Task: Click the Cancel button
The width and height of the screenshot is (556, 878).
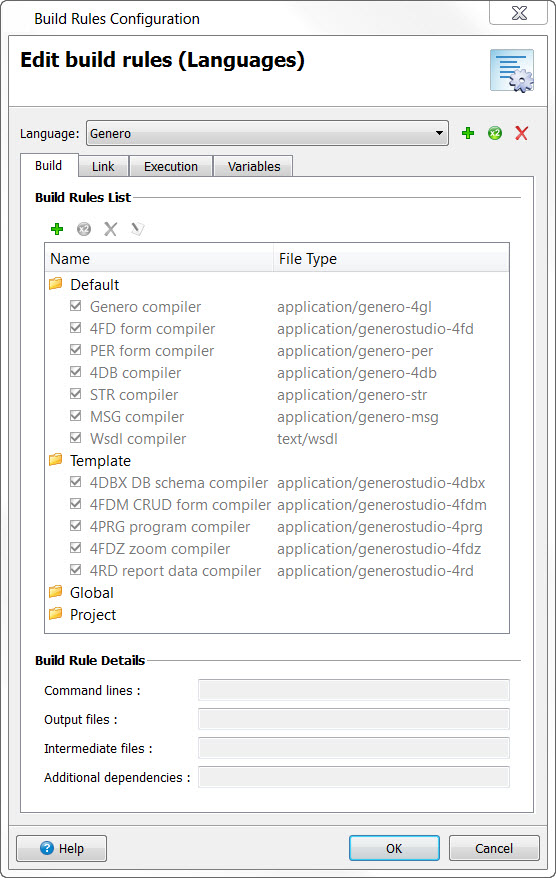Action: point(494,848)
